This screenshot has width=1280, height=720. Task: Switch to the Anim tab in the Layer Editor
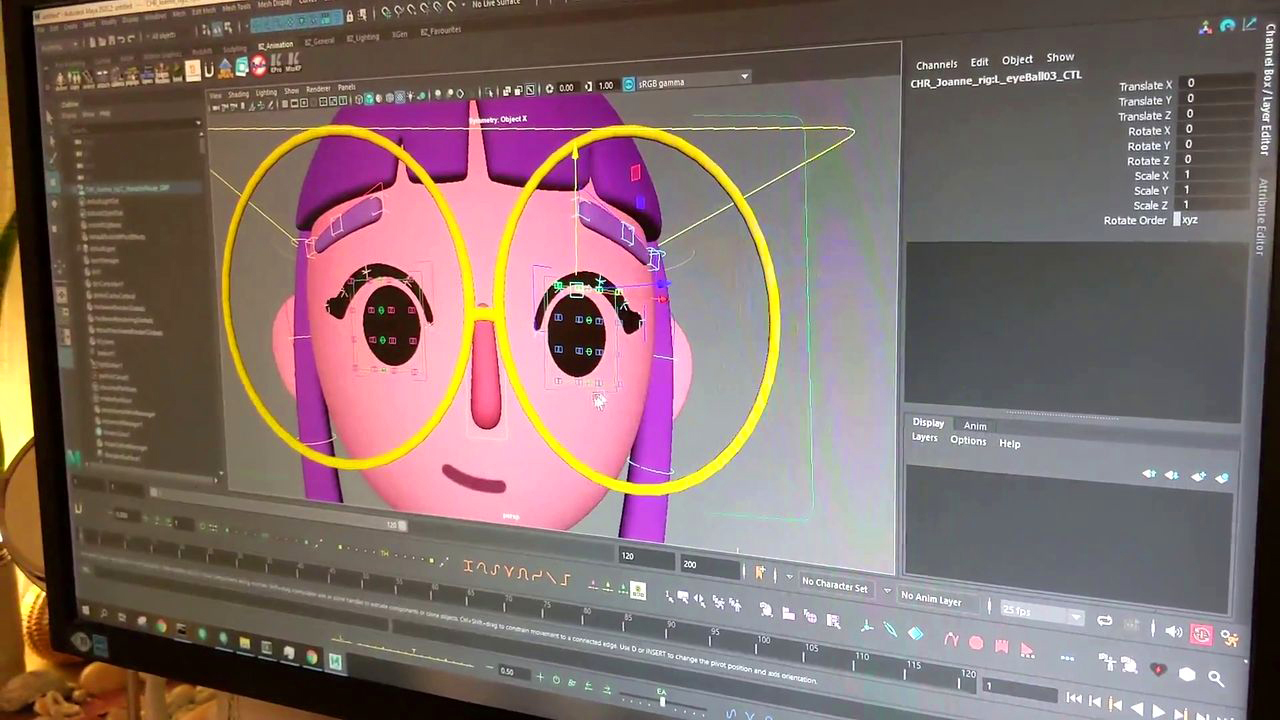pos(975,426)
